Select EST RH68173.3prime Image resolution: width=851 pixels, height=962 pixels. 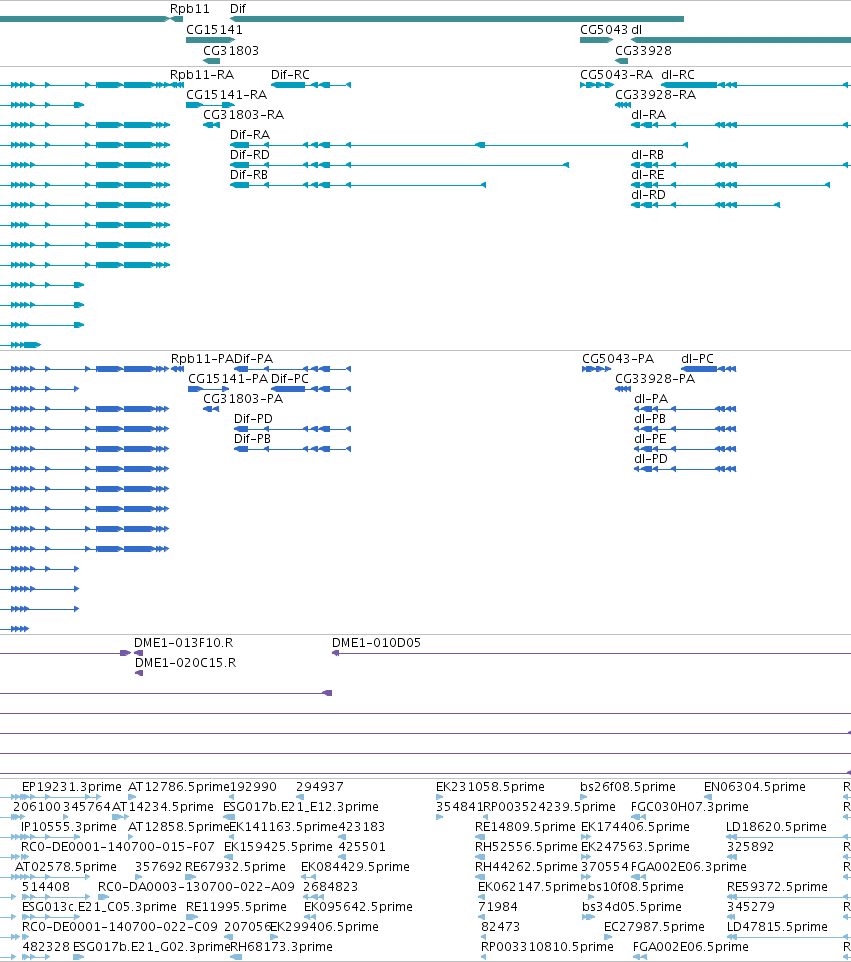click(x=281, y=947)
